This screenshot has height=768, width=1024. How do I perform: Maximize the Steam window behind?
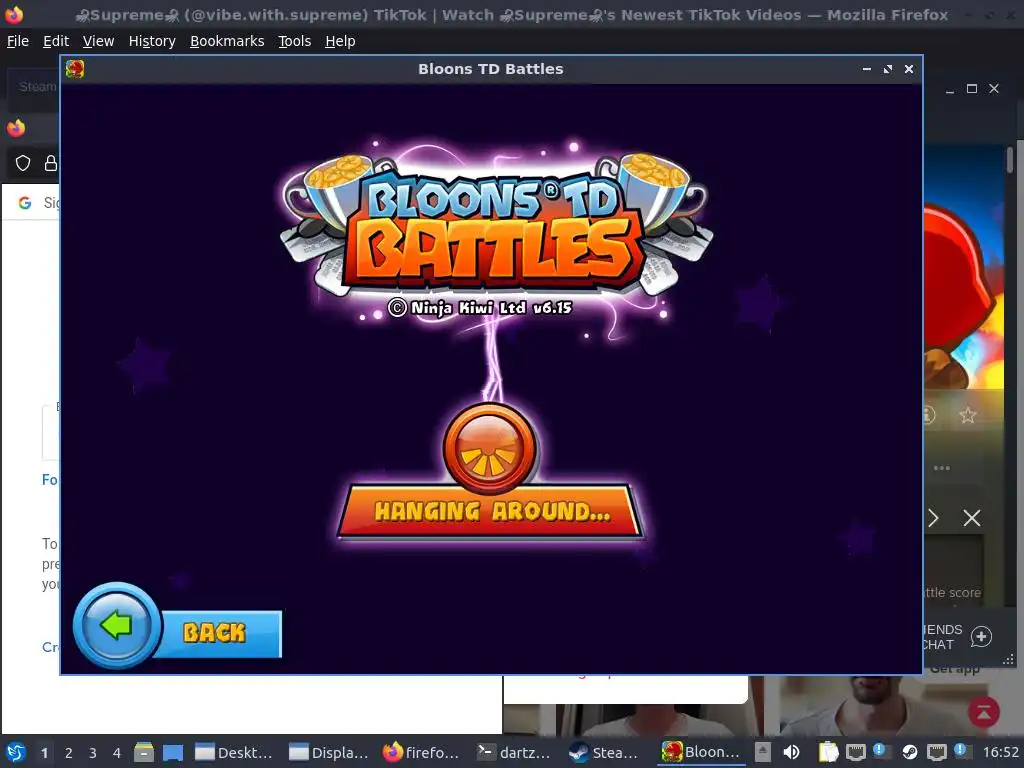(972, 89)
